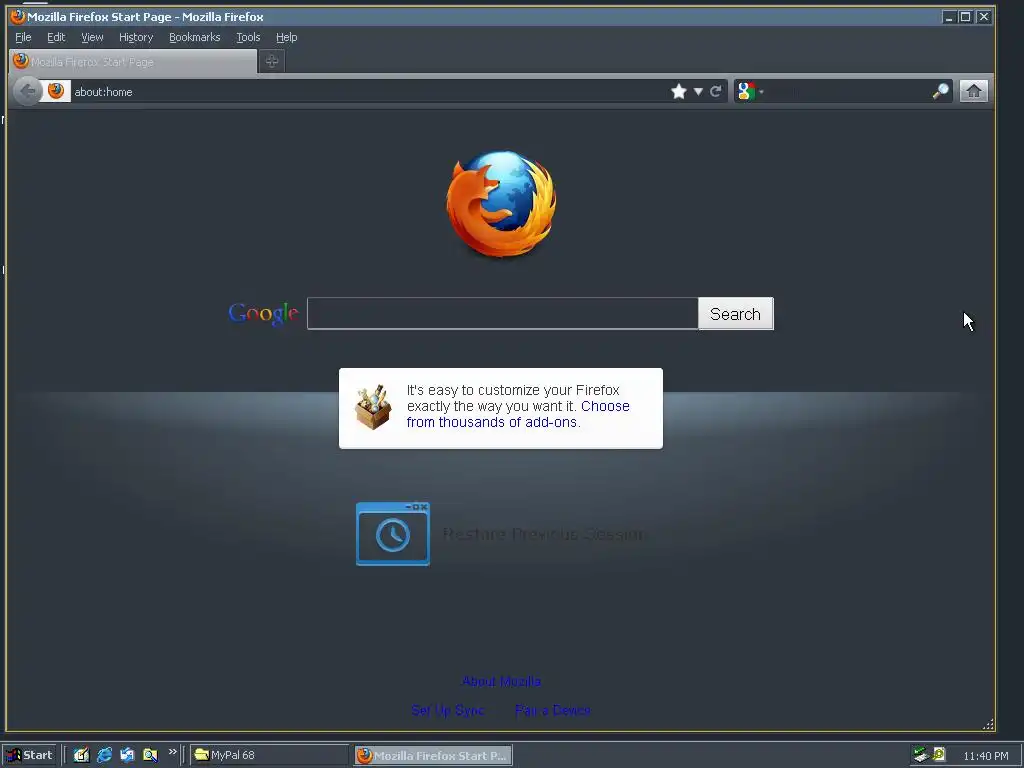Maximize the Firefox window
This screenshot has width=1024, height=768.
click(x=965, y=17)
